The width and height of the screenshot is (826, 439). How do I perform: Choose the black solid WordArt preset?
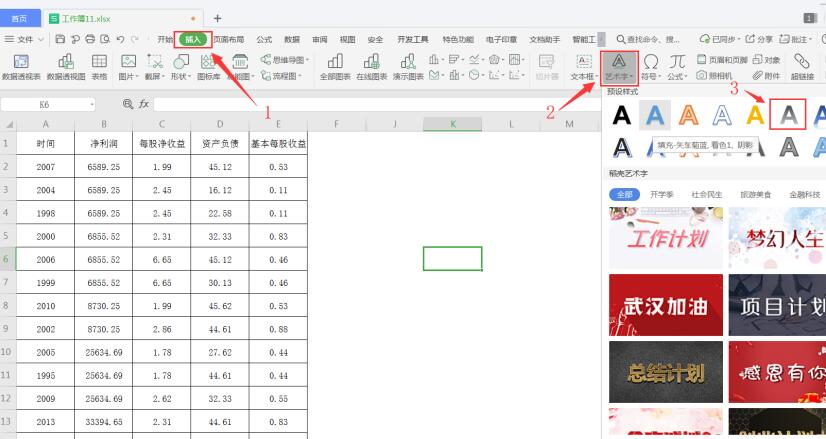point(622,115)
